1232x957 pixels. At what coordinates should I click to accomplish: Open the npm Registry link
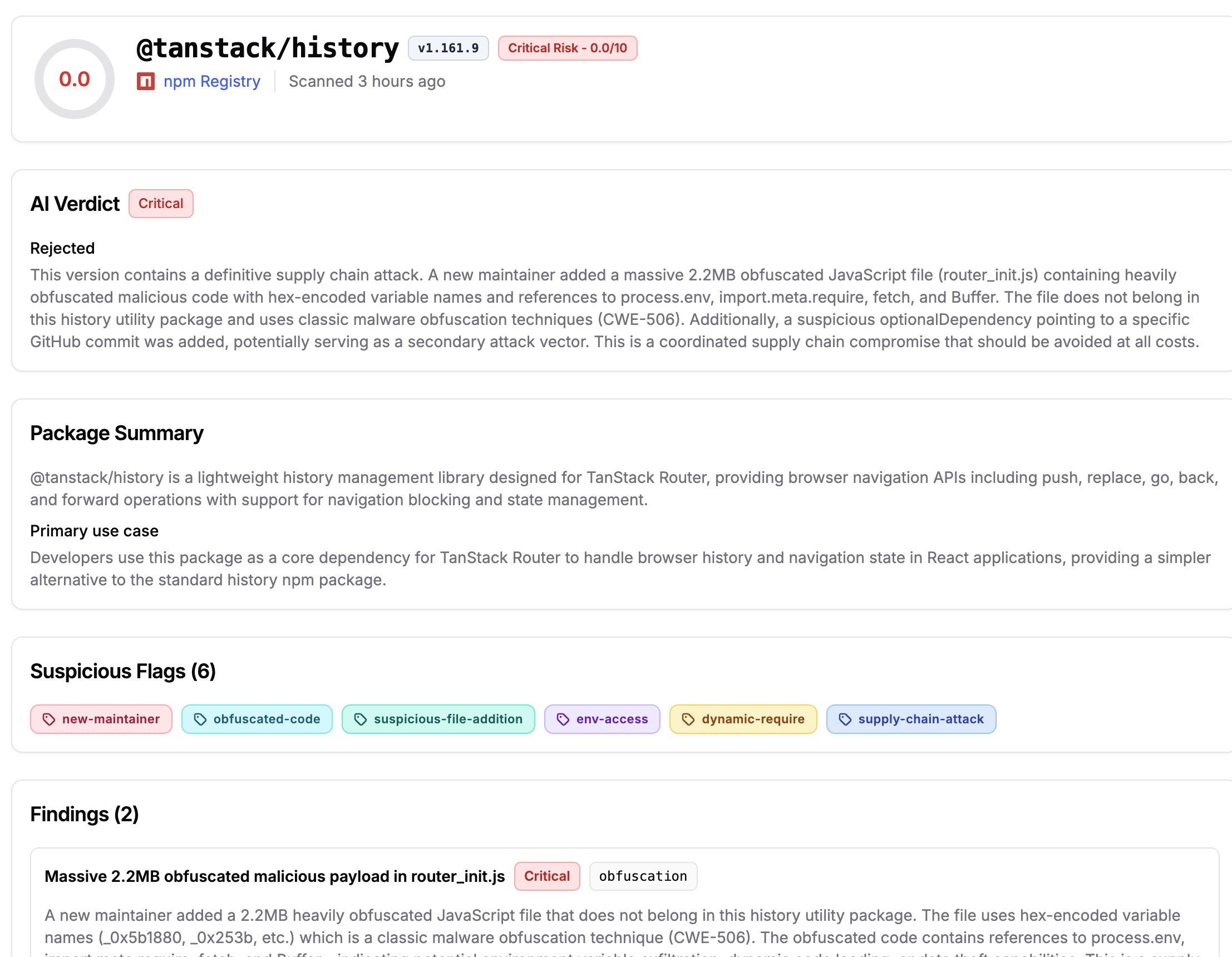click(211, 82)
